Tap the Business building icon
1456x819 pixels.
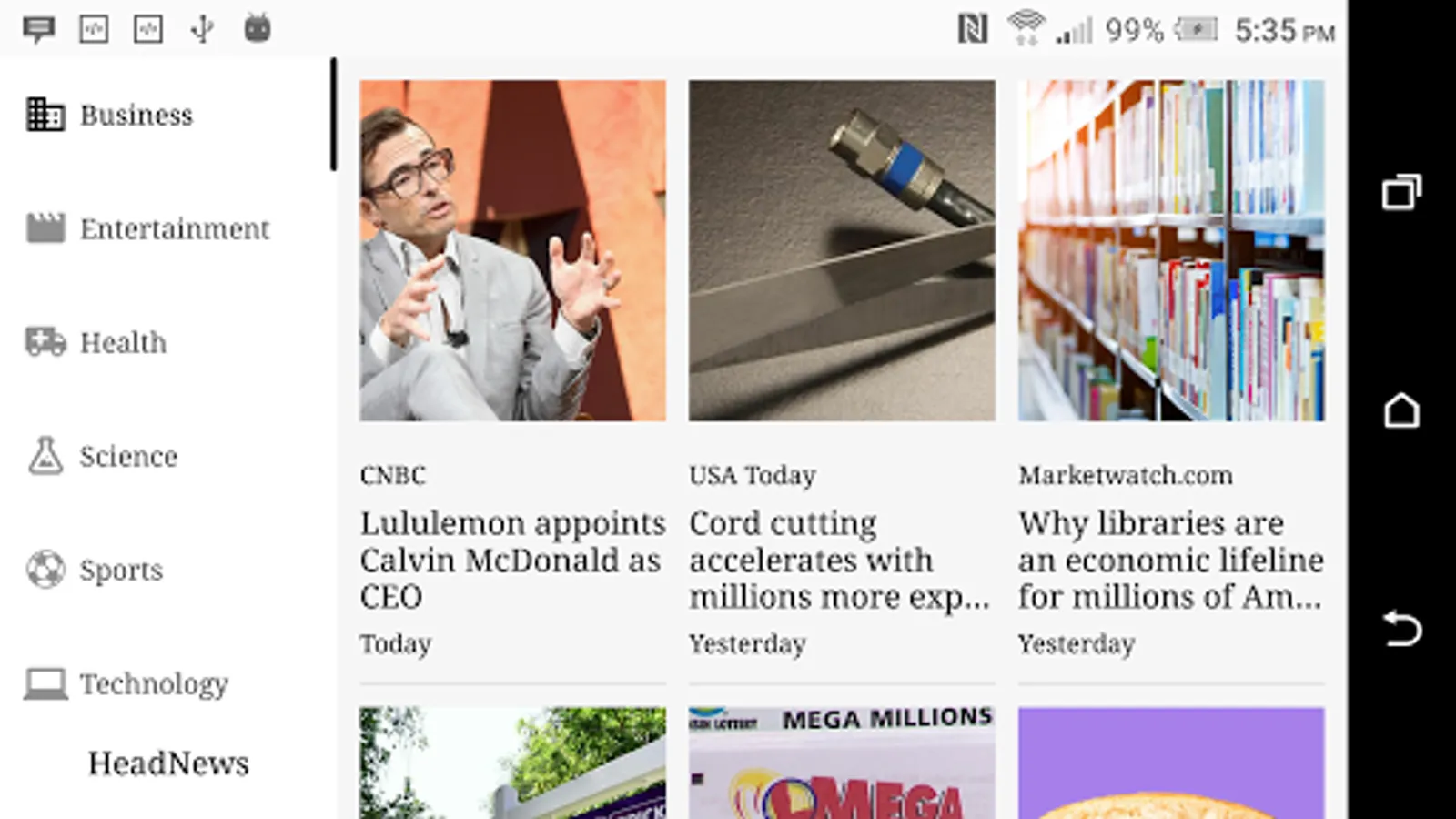(45, 115)
